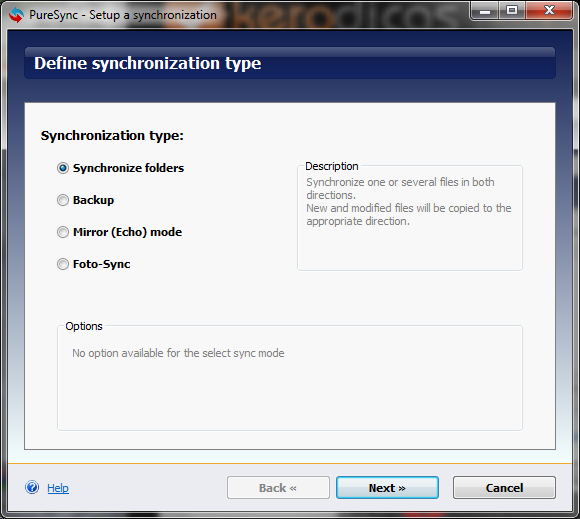Click the Next » button

pyautogui.click(x=387, y=488)
